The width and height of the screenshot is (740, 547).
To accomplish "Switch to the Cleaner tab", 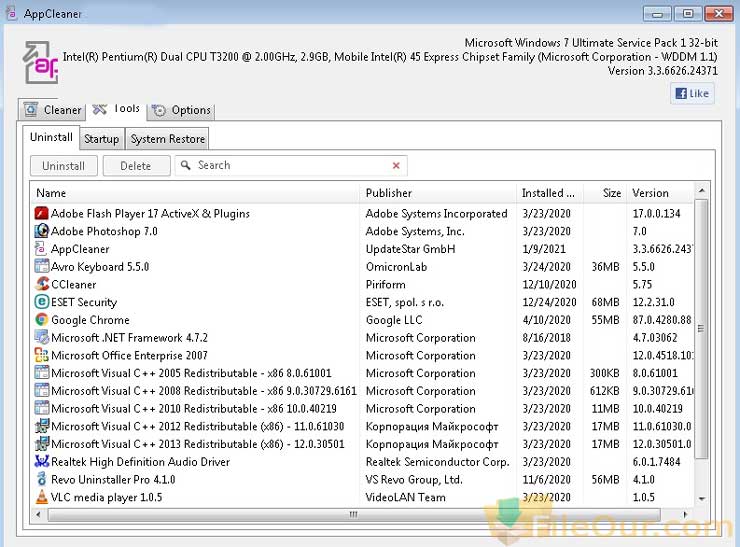I will pyautogui.click(x=52, y=110).
